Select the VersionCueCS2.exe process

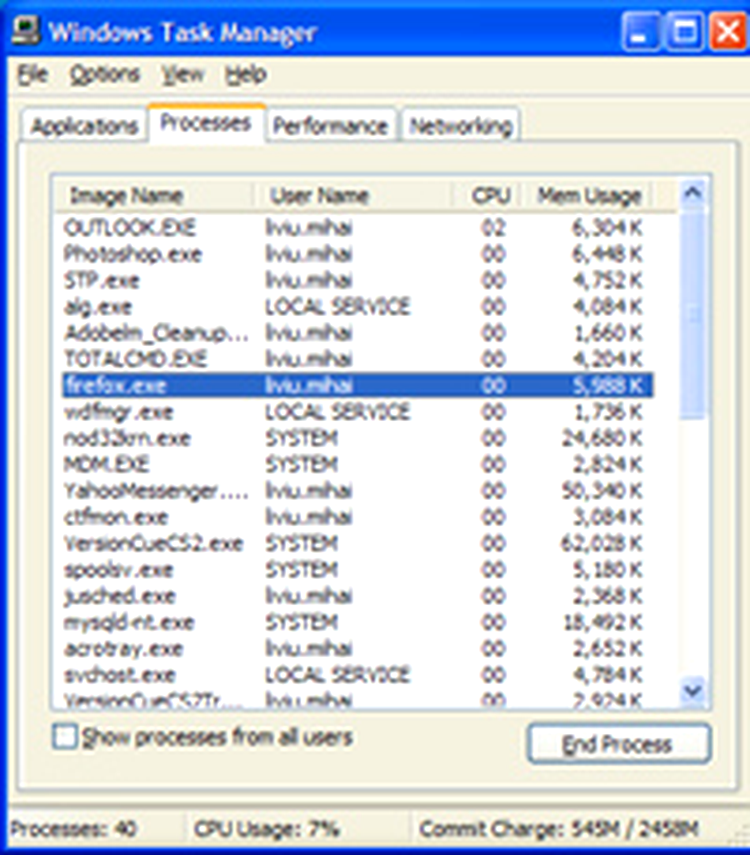357,543
